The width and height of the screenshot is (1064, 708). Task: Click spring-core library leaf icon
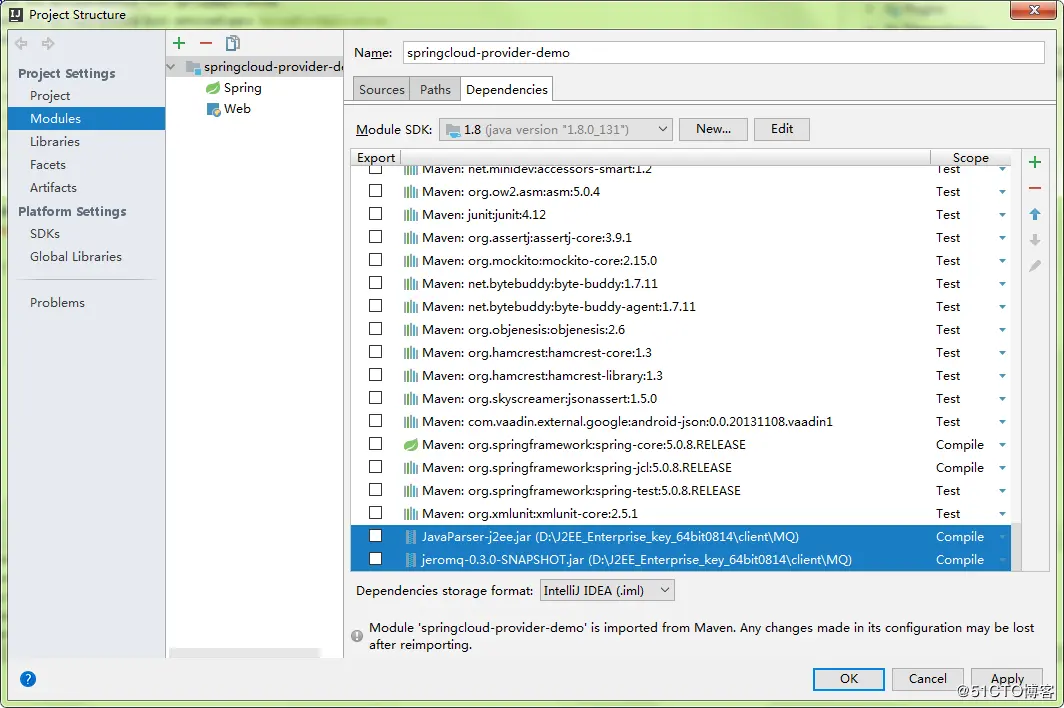point(411,445)
